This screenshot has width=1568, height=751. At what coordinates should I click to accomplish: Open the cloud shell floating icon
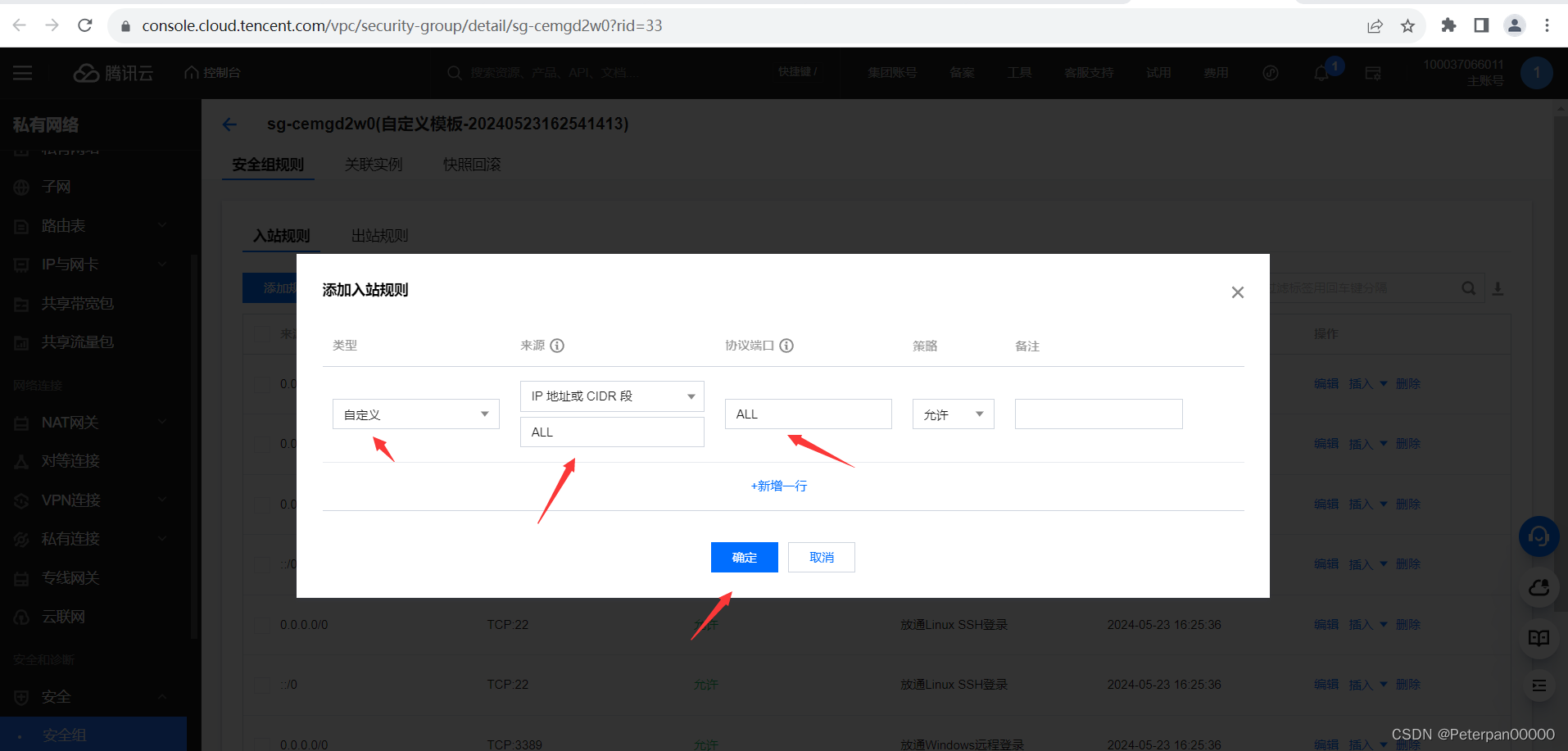(x=1539, y=587)
